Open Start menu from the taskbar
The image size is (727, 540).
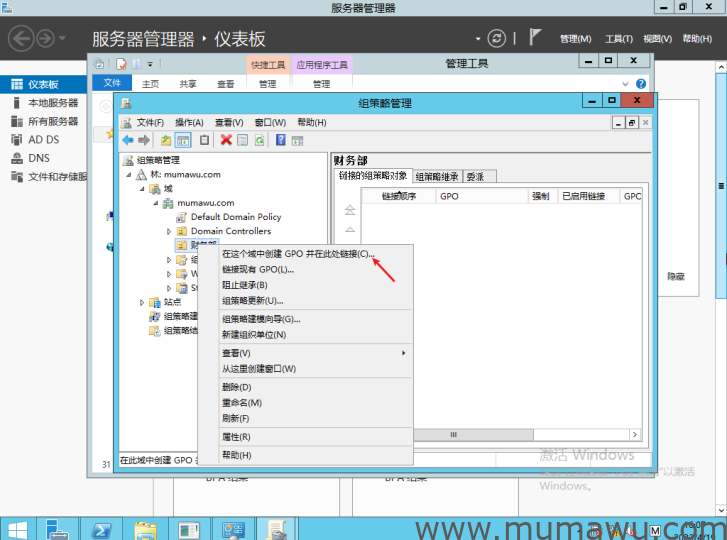point(17,529)
